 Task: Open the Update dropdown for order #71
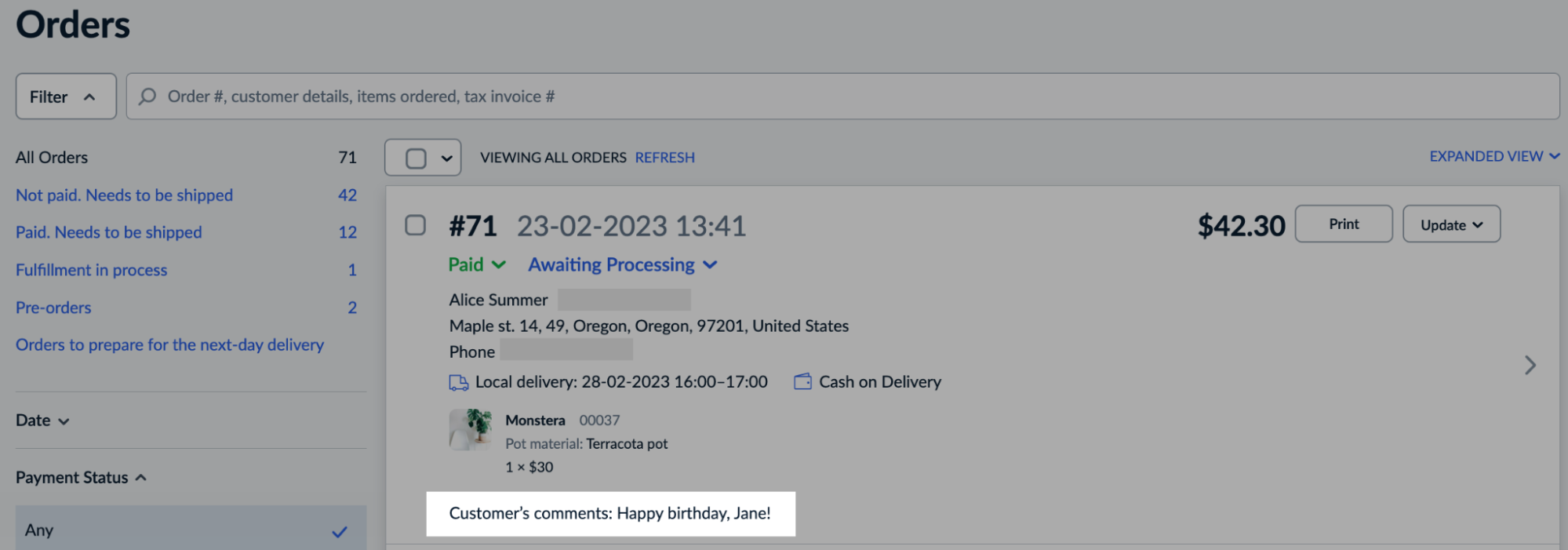1450,224
